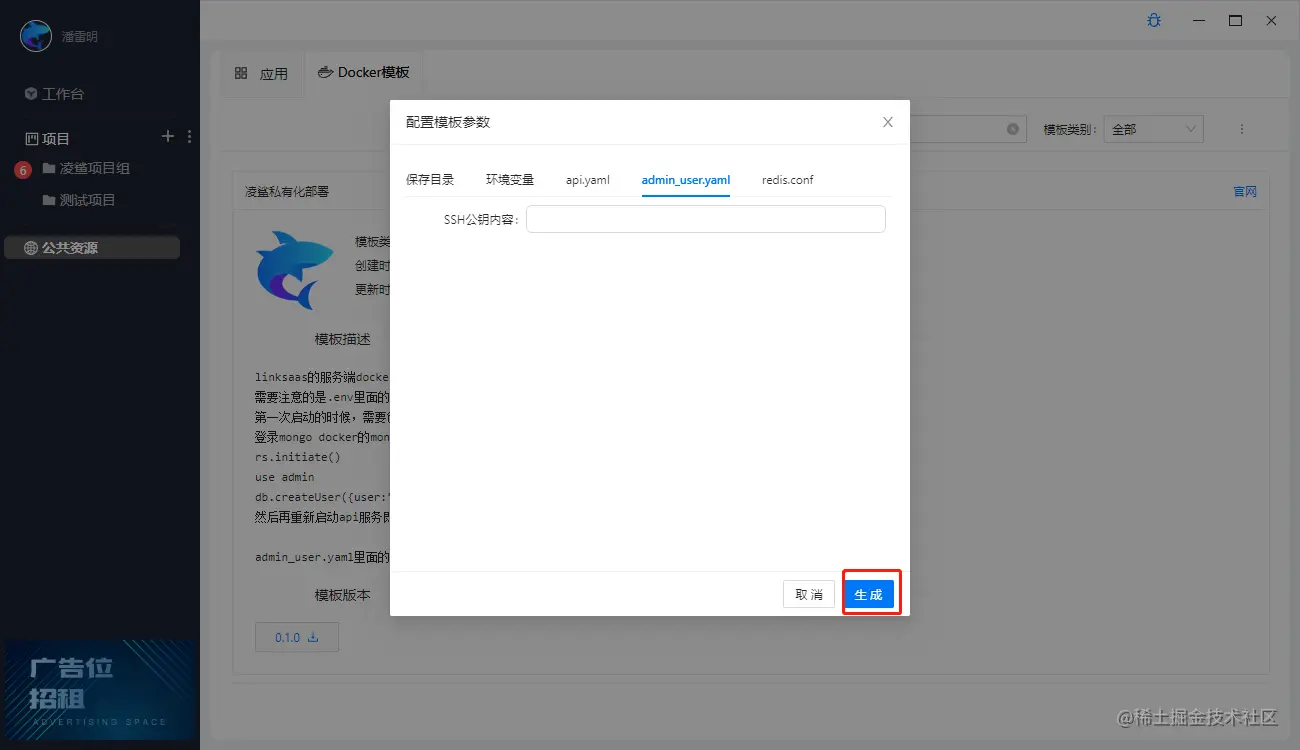
Task: Open the 环境变量 tab in the dialog
Action: (x=509, y=180)
